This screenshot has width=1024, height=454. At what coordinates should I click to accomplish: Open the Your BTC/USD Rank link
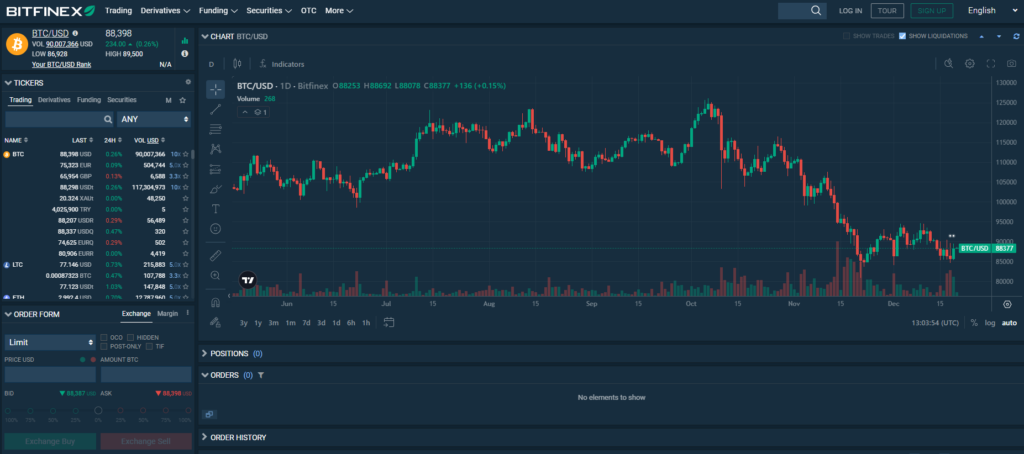(61, 65)
